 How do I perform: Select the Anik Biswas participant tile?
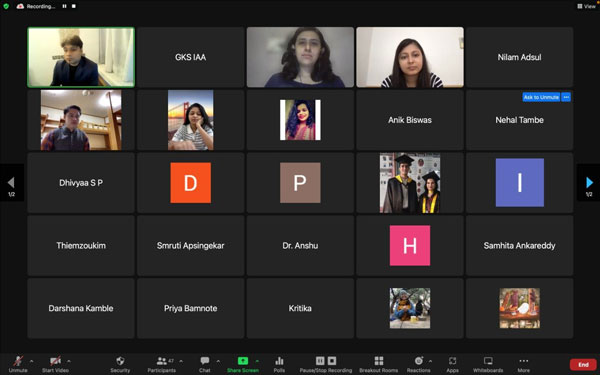click(410, 120)
